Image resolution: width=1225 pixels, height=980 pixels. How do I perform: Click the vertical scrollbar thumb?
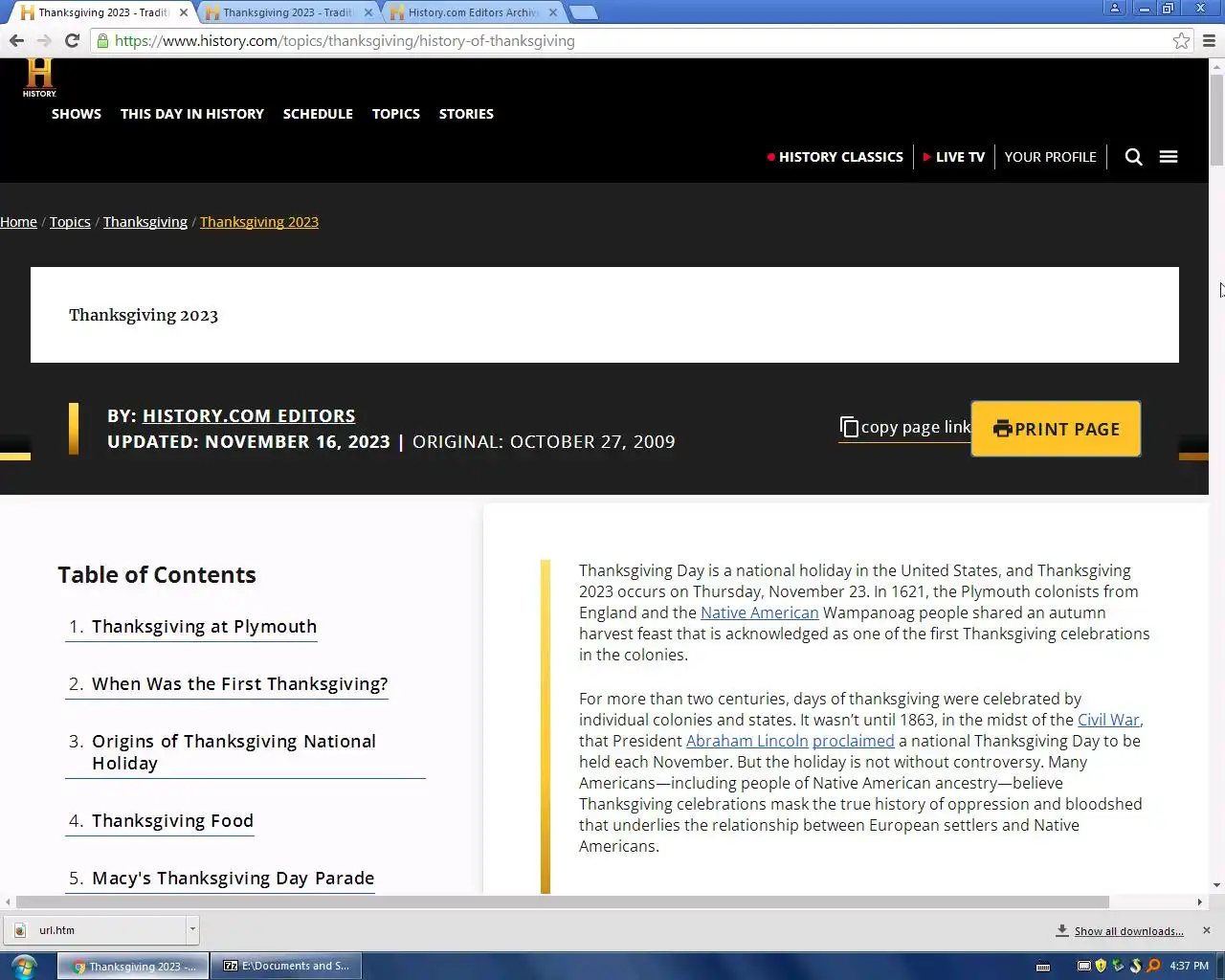[x=1216, y=120]
